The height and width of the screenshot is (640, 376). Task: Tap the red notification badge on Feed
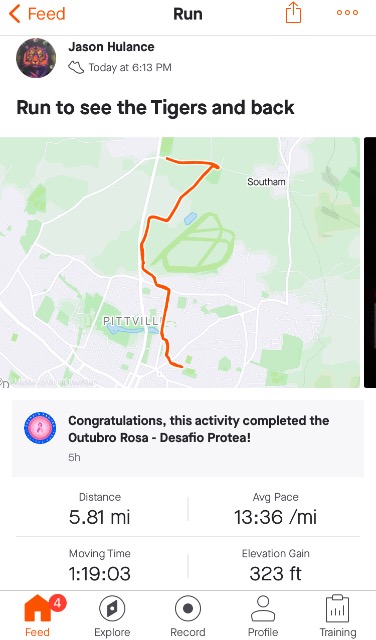(x=58, y=602)
